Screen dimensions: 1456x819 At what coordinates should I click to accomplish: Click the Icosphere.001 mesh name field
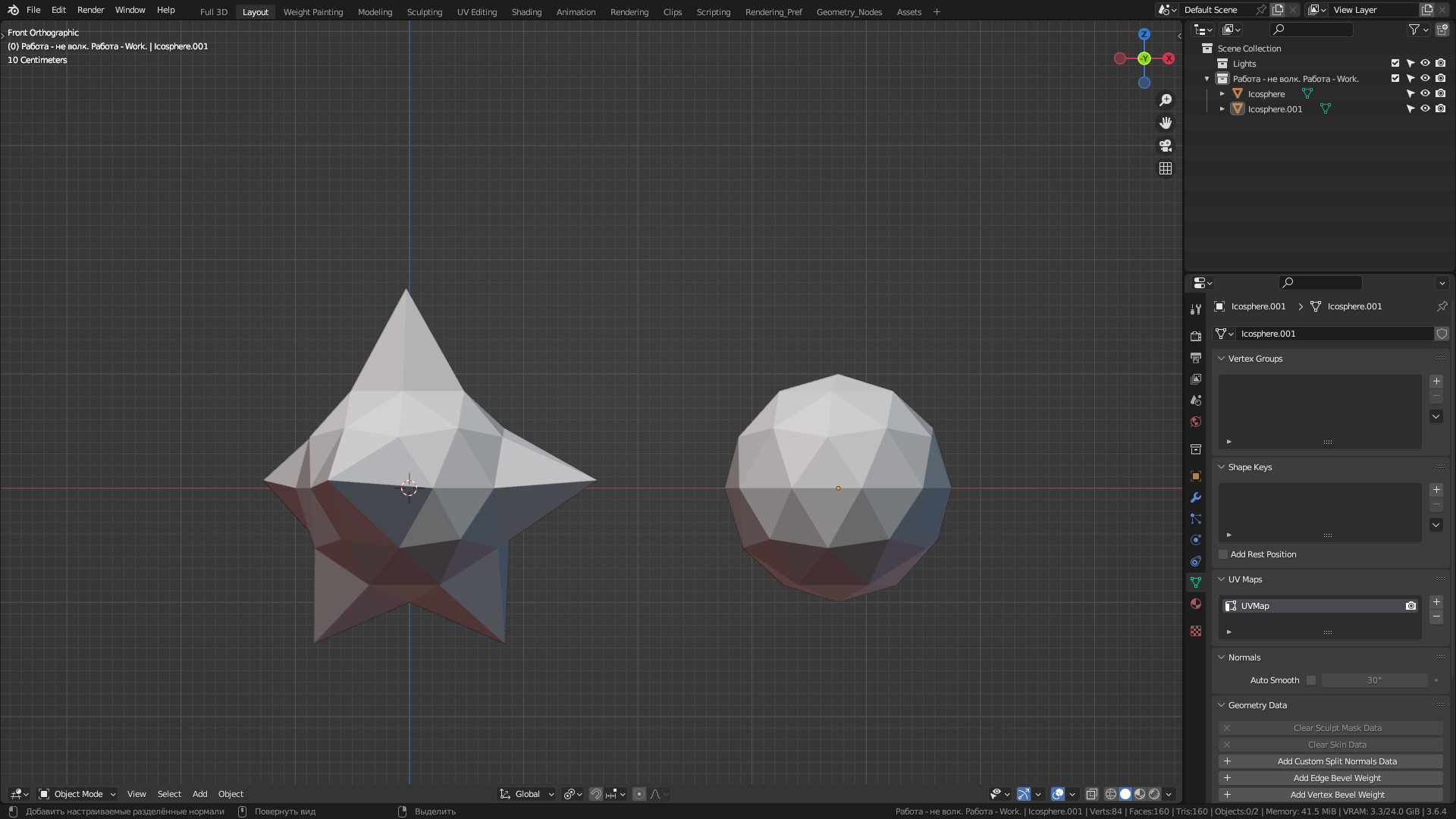click(x=1335, y=334)
